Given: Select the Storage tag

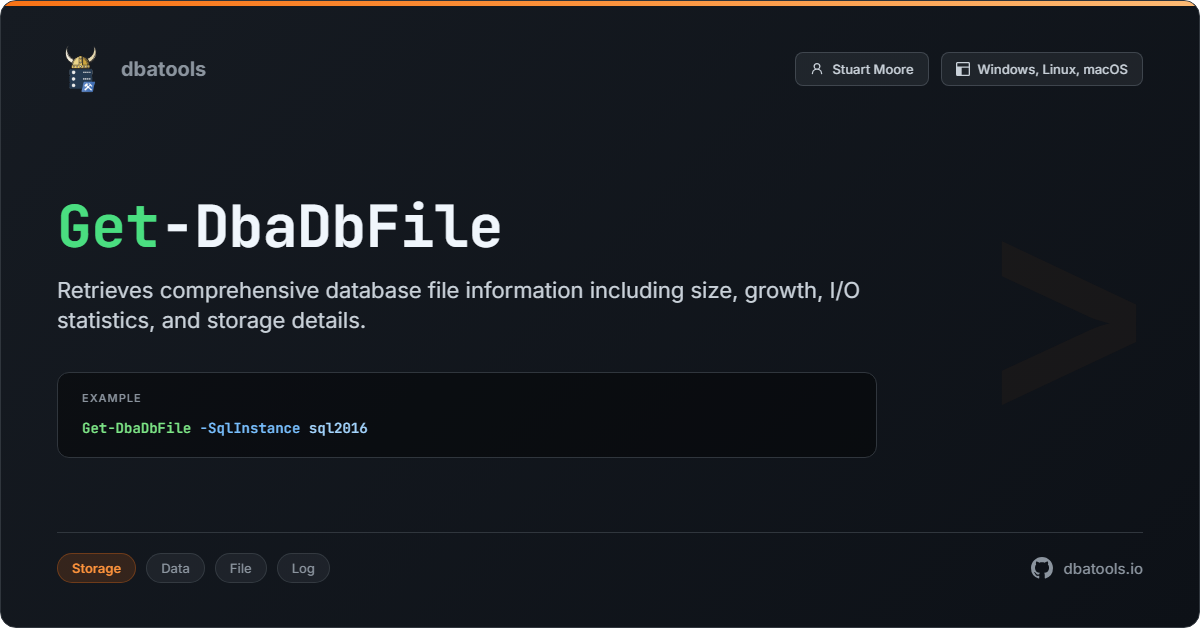Looking at the screenshot, I should tap(96, 568).
